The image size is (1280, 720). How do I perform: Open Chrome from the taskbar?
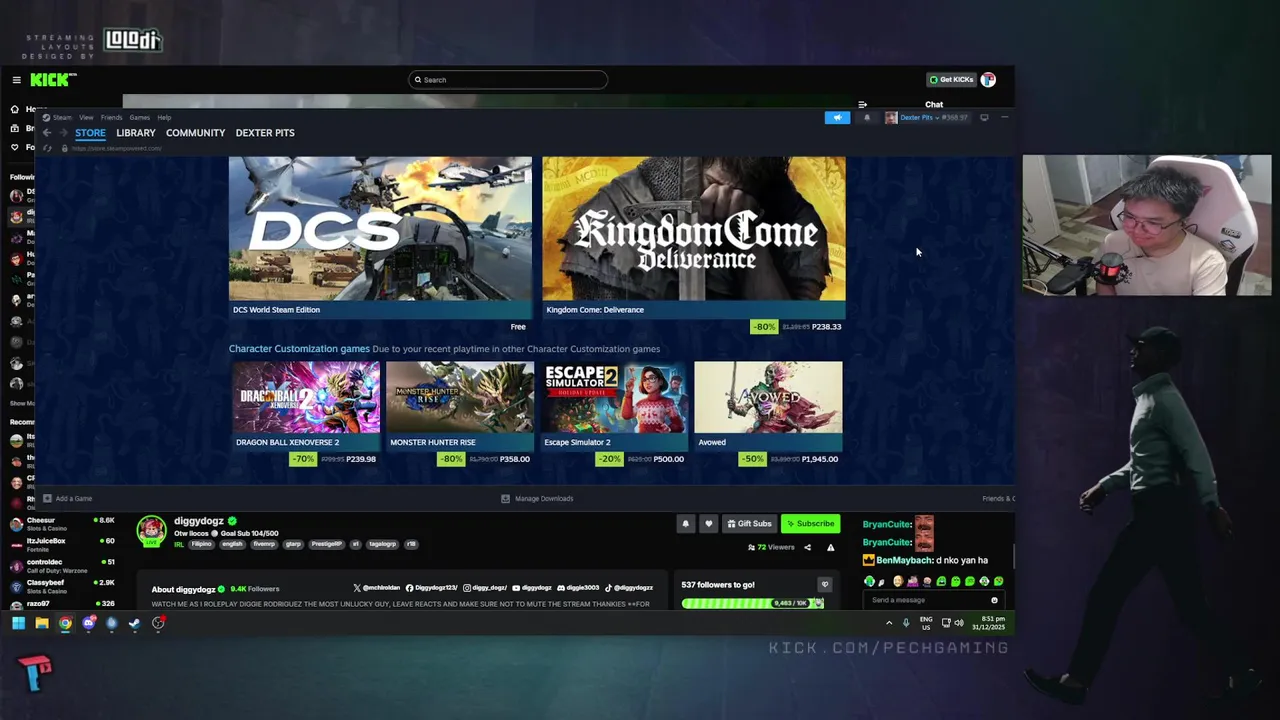pos(65,623)
